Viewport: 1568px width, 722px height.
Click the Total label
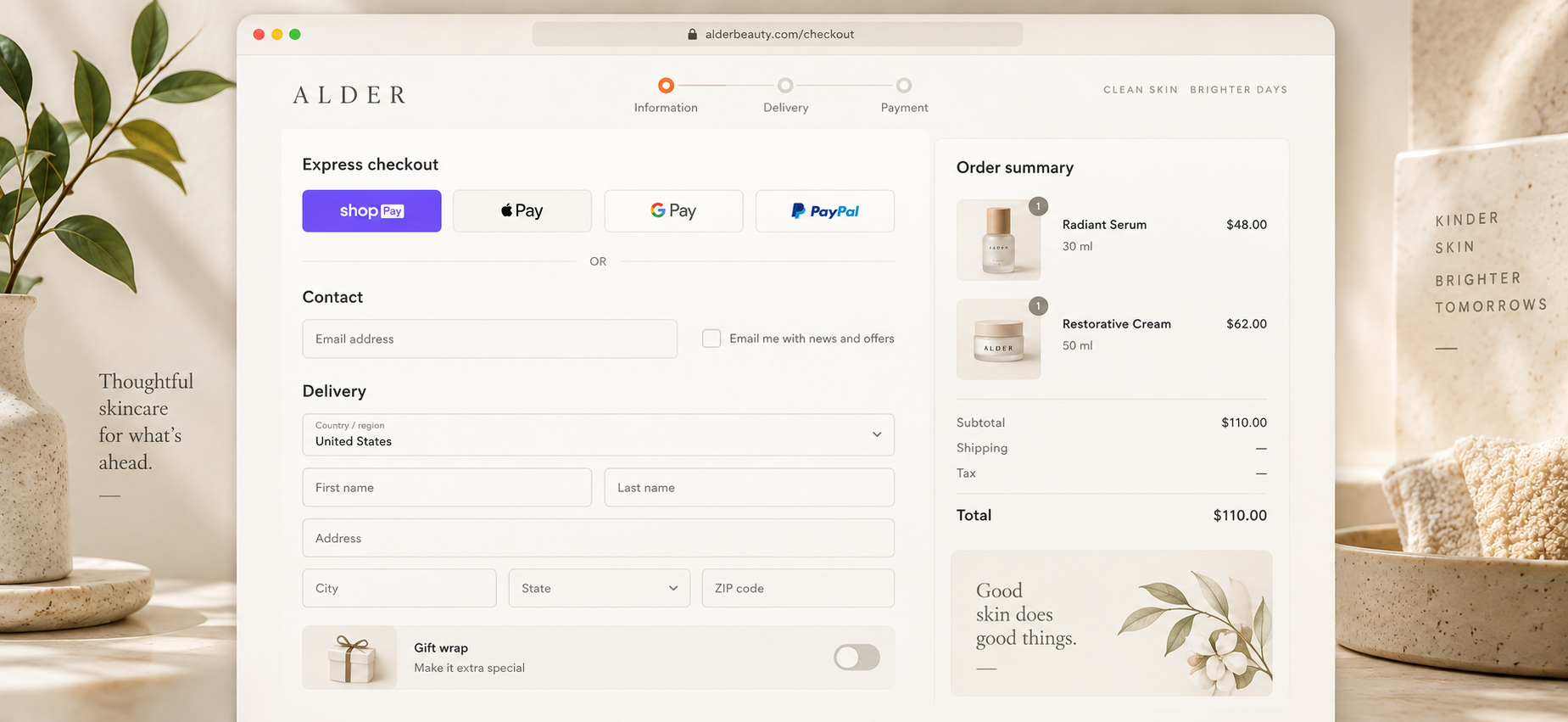point(974,515)
